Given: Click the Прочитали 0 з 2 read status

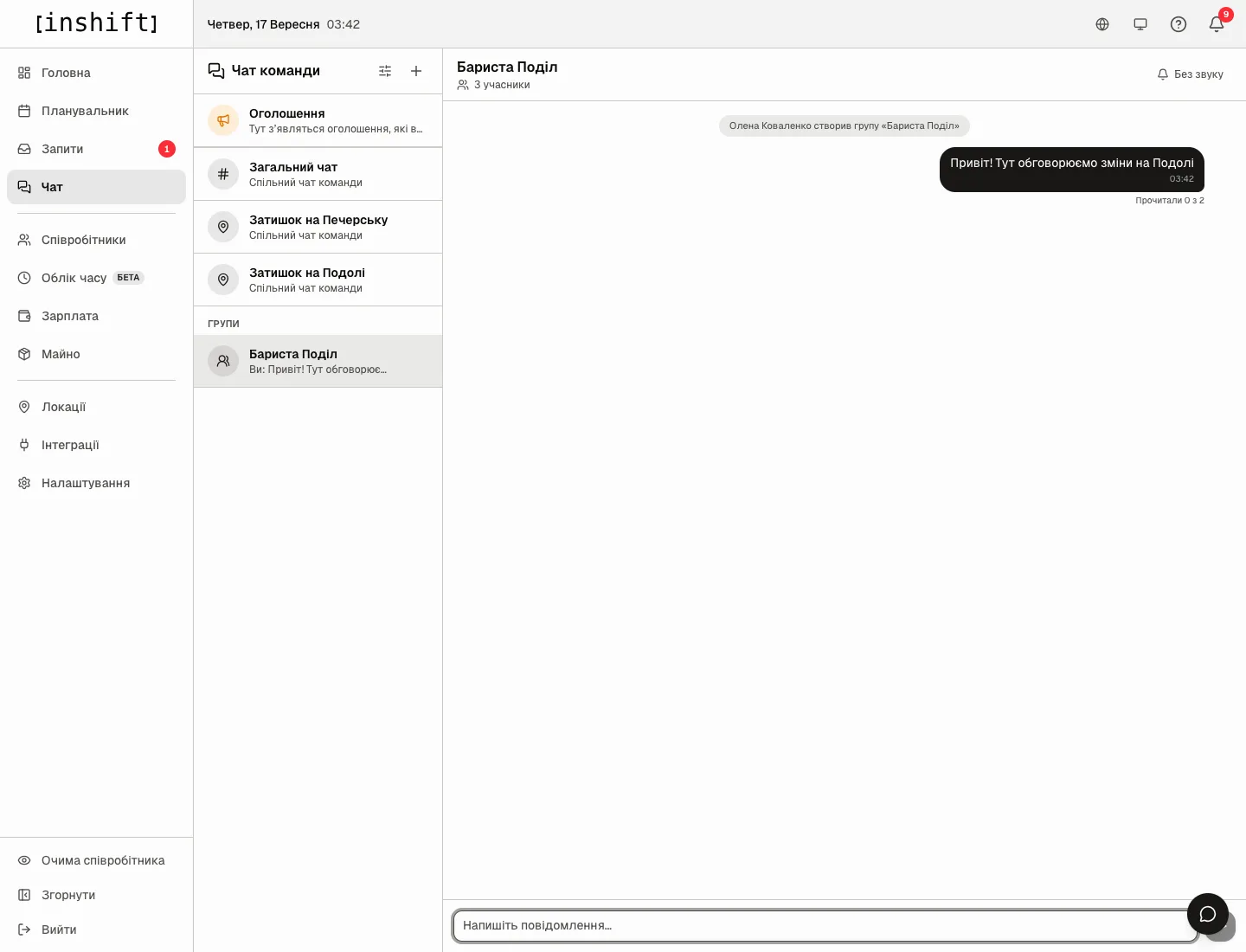Looking at the screenshot, I should point(1170,200).
